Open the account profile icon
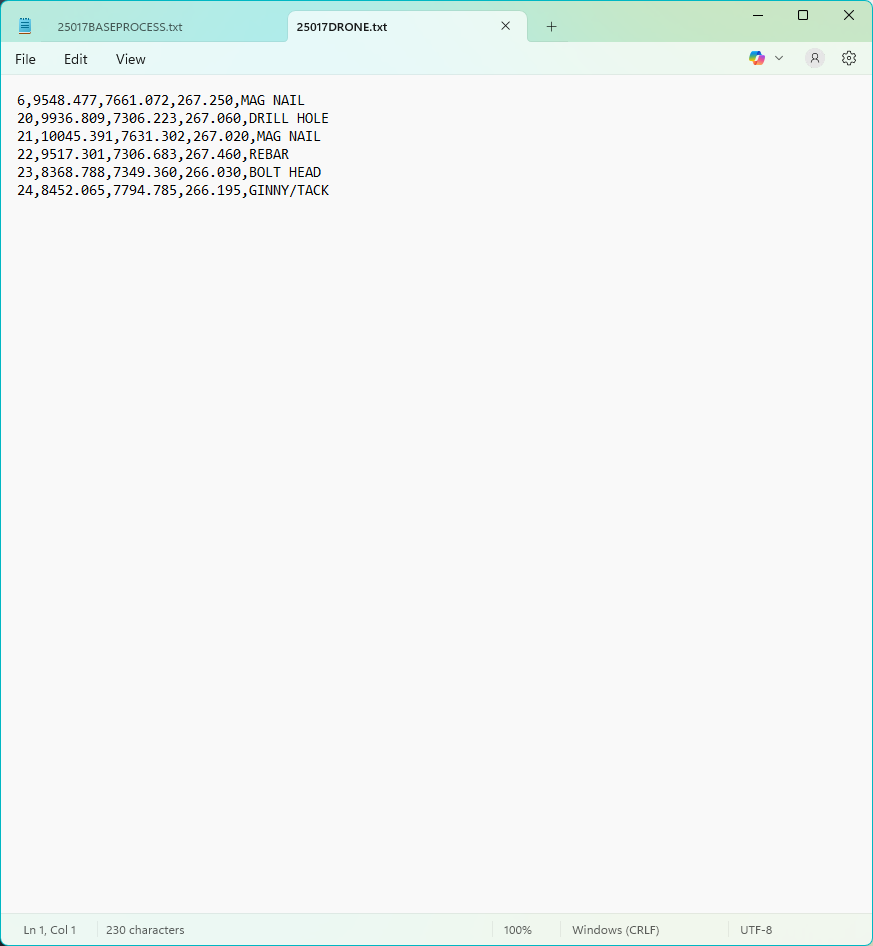873x946 pixels. (814, 58)
